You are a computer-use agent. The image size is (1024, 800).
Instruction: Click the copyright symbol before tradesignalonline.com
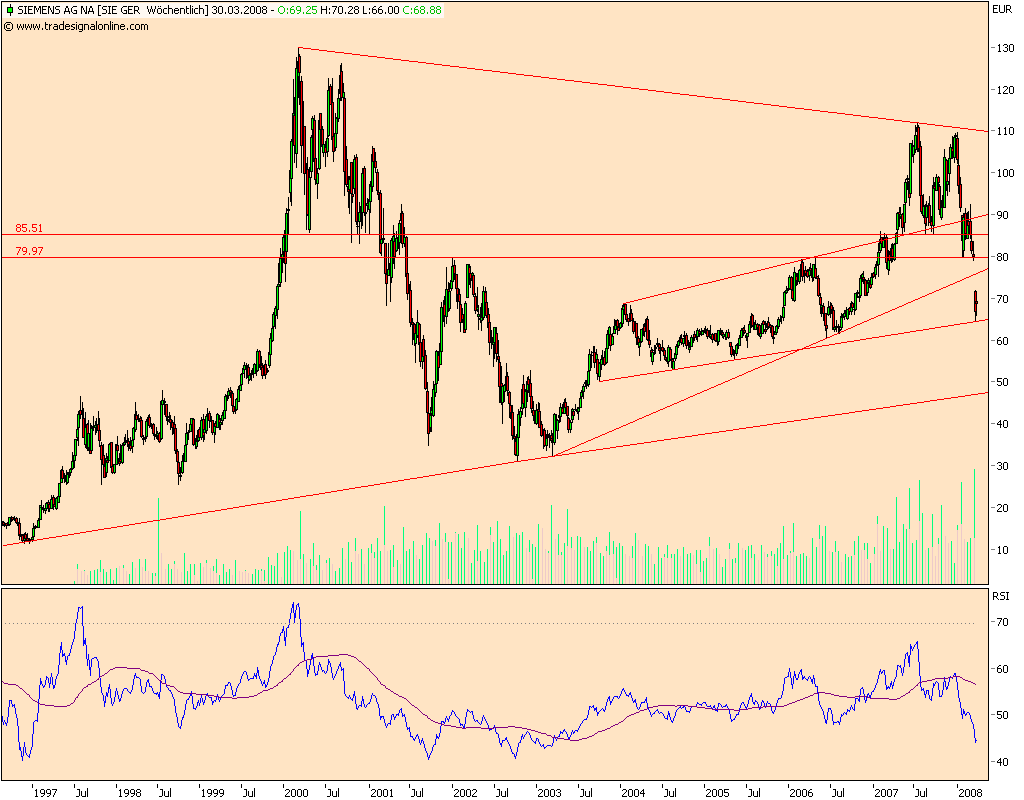pos(11,28)
